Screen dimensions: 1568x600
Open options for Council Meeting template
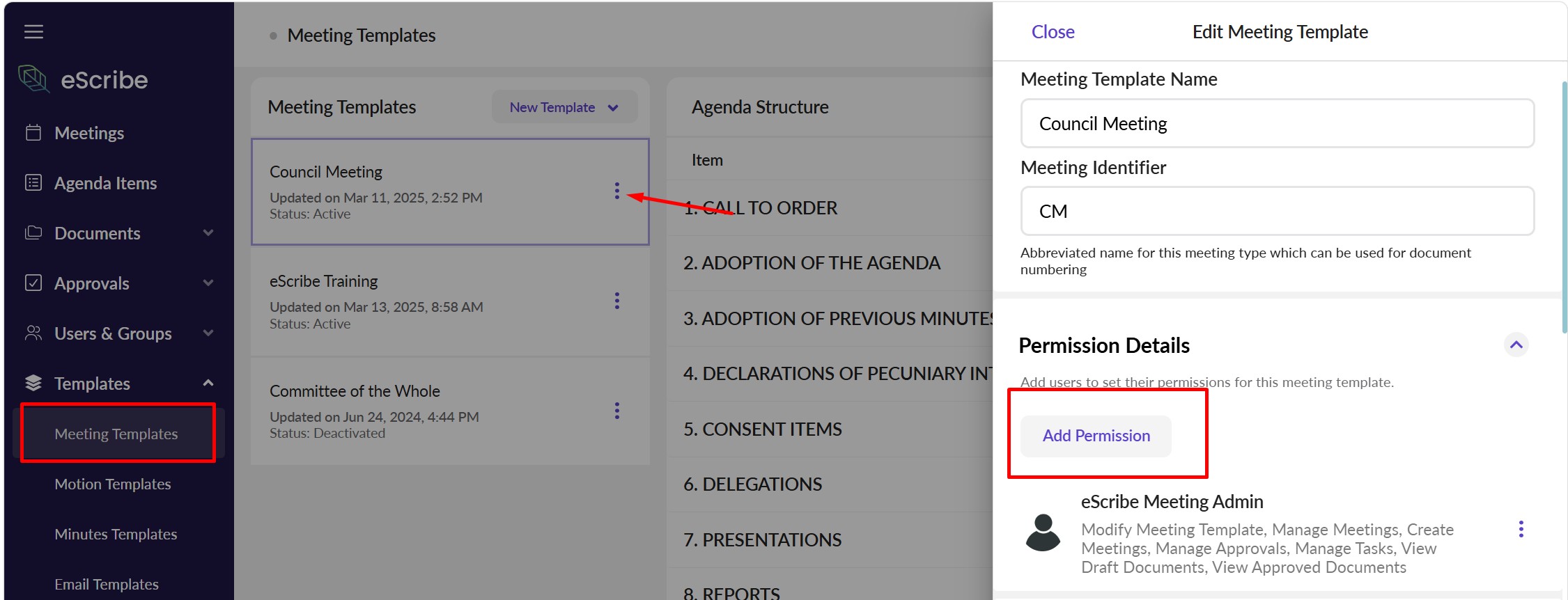click(616, 191)
